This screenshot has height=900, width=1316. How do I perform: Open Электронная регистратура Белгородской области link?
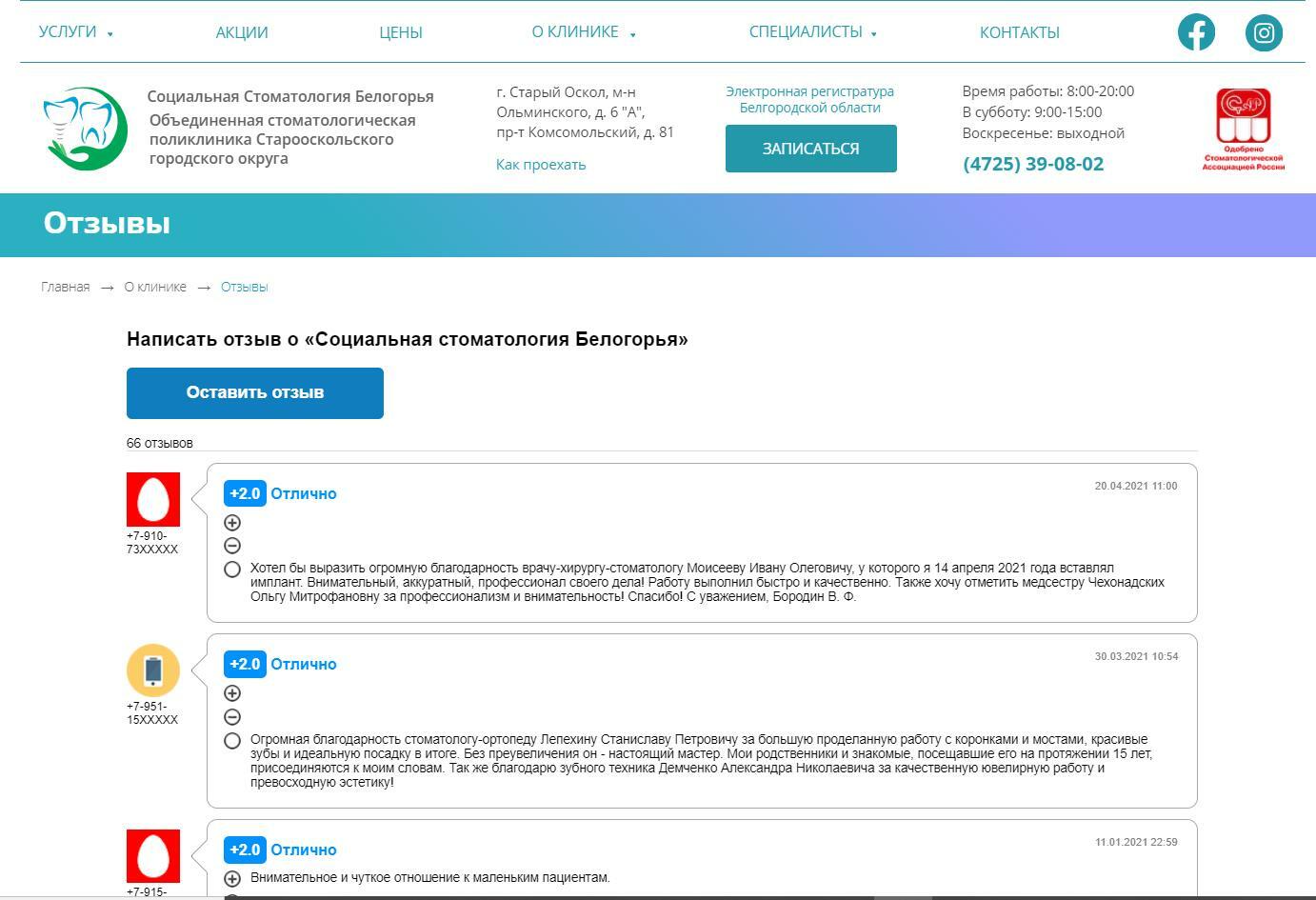pos(810,99)
